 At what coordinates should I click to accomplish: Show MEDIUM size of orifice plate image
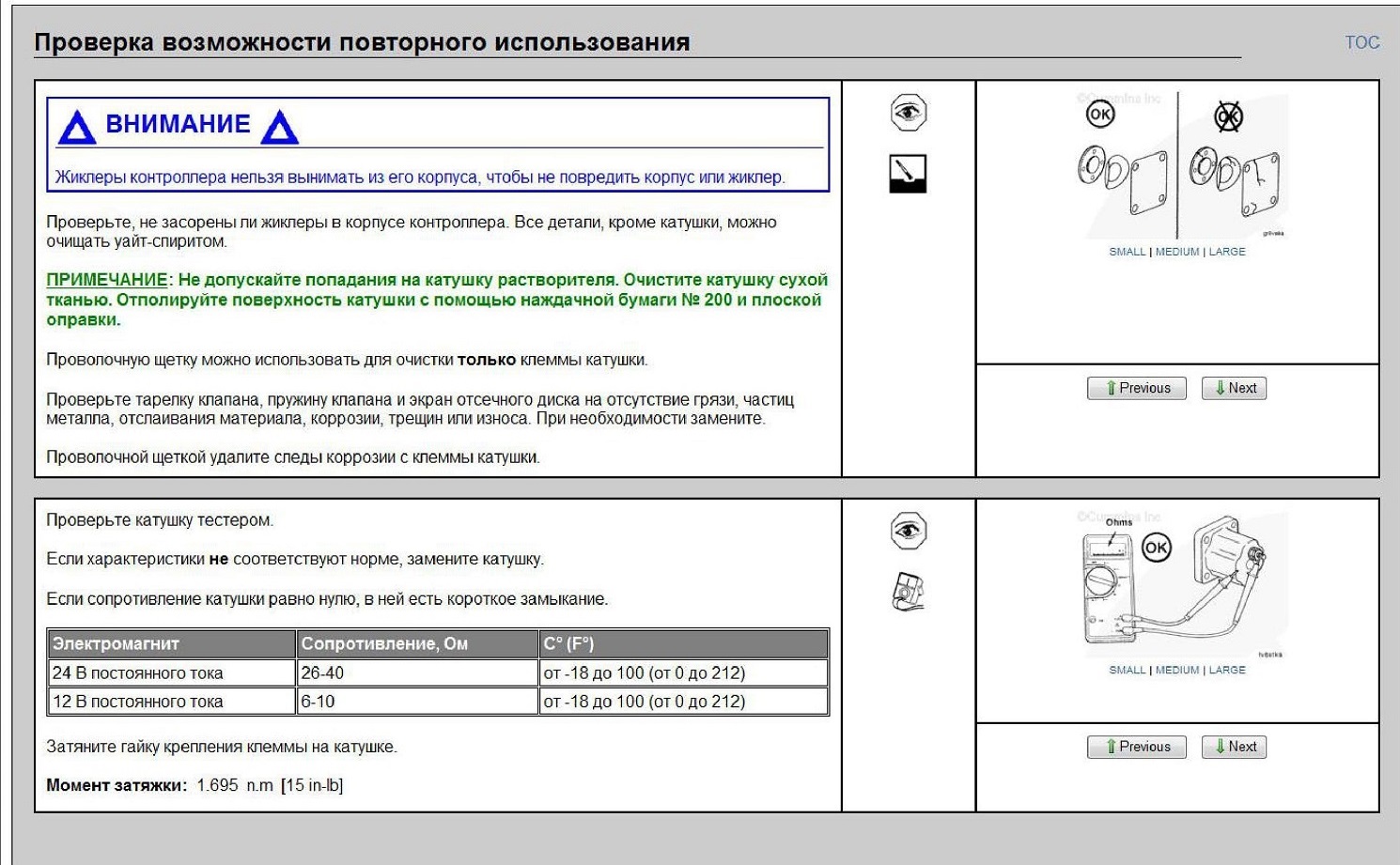pyautogui.click(x=1177, y=252)
